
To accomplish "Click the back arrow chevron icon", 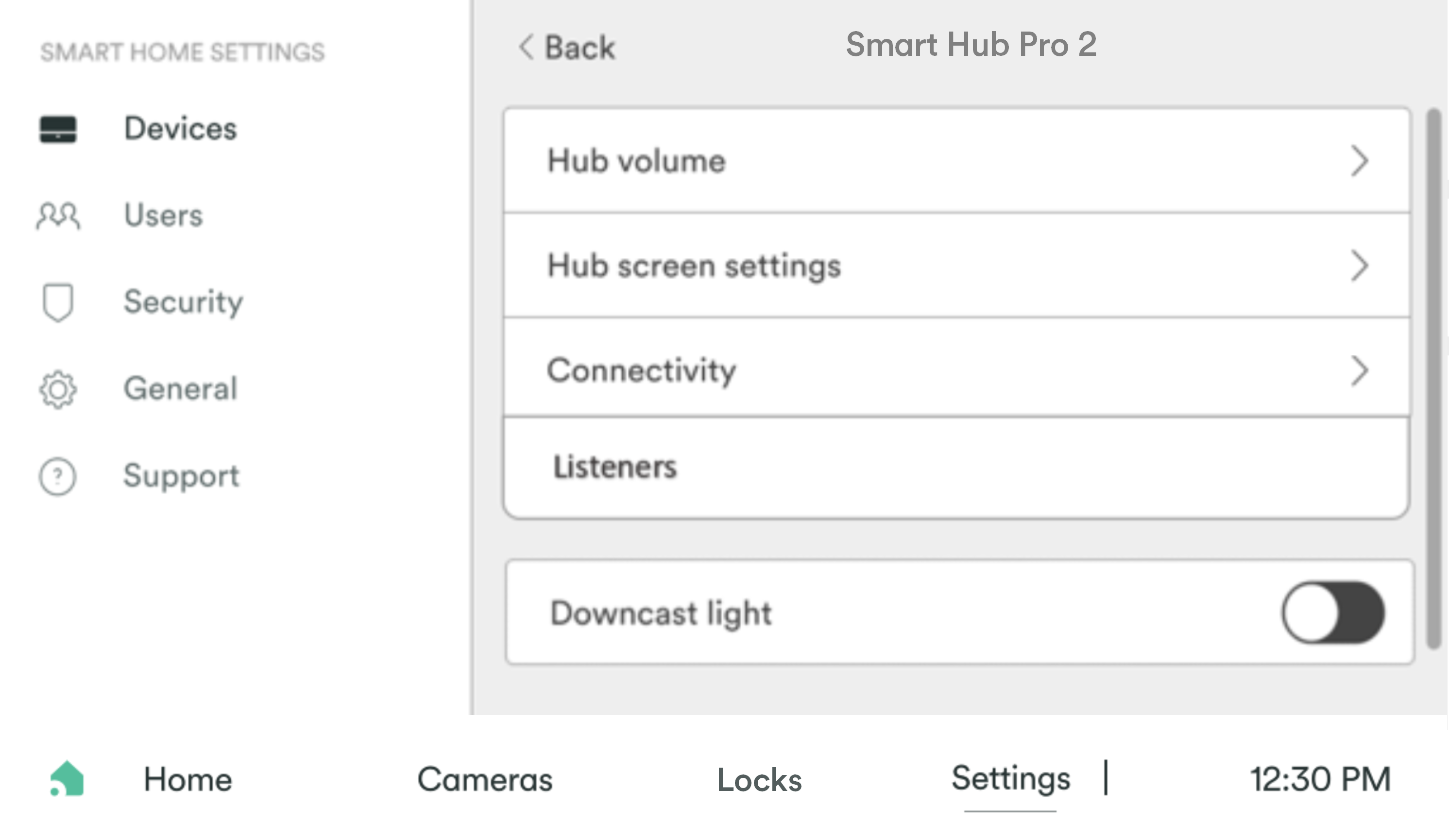I will (526, 47).
